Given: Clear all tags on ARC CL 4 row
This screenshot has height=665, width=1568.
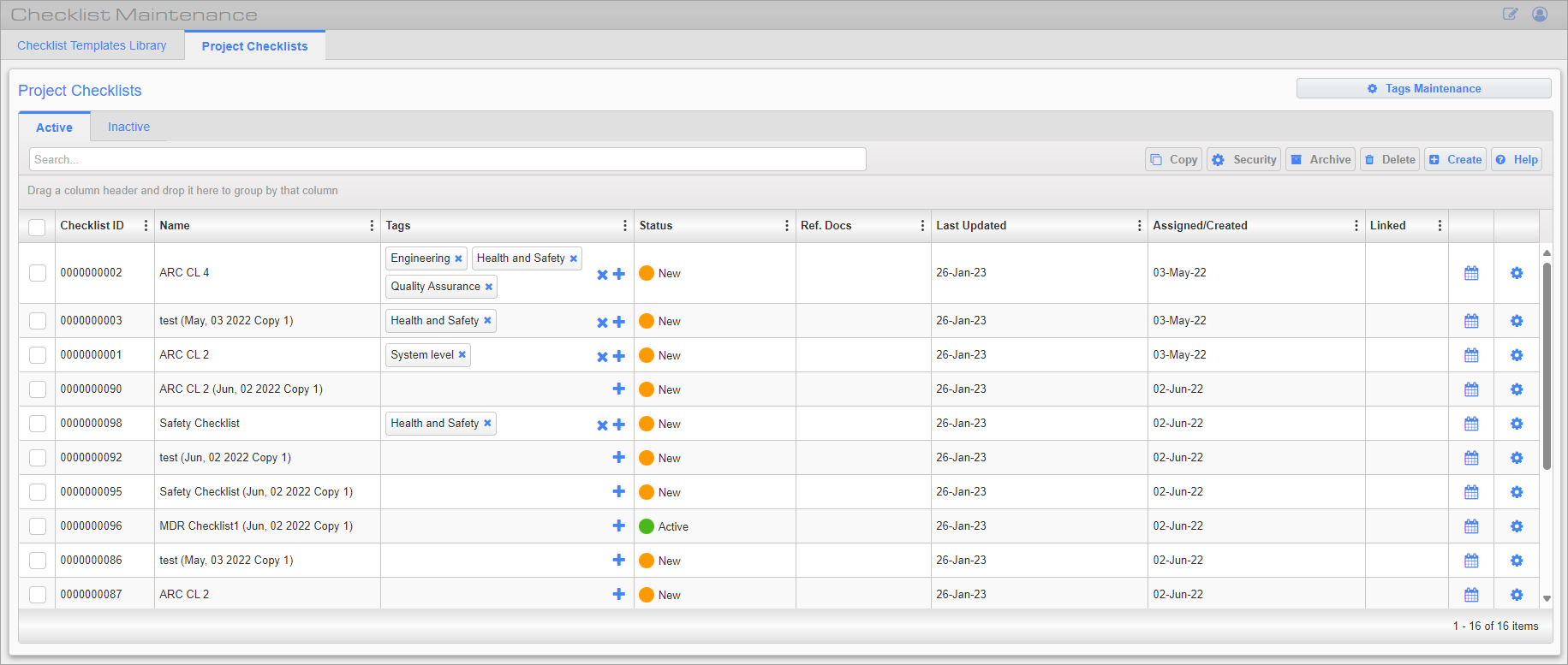Looking at the screenshot, I should (x=602, y=275).
